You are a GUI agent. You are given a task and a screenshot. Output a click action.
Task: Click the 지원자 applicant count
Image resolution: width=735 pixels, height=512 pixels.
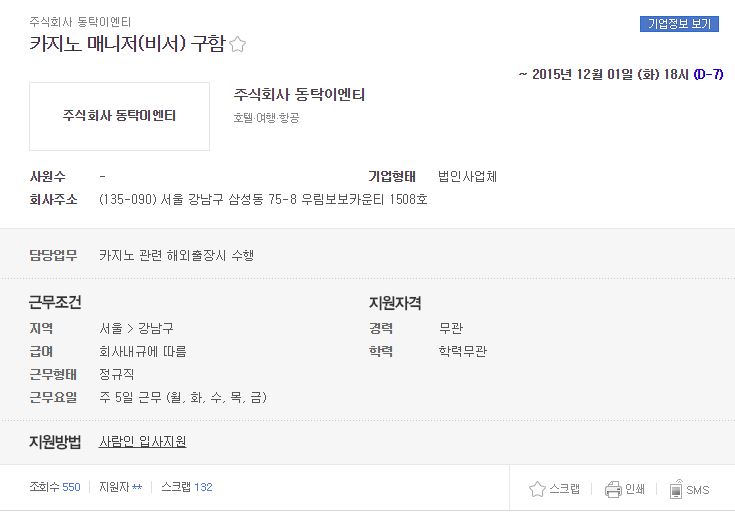coord(120,487)
